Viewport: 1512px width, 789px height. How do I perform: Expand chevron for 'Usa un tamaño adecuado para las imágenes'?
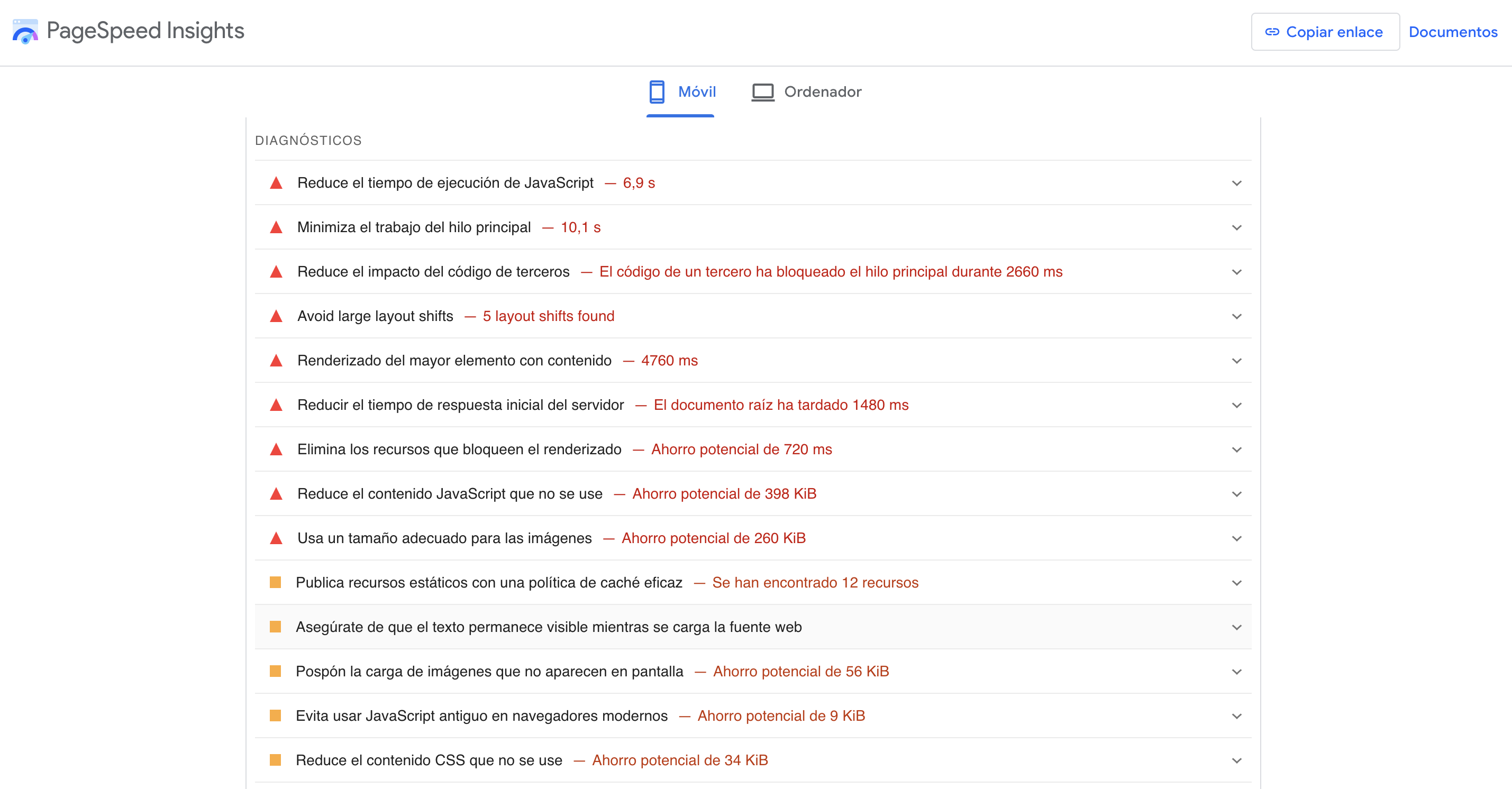(1236, 538)
